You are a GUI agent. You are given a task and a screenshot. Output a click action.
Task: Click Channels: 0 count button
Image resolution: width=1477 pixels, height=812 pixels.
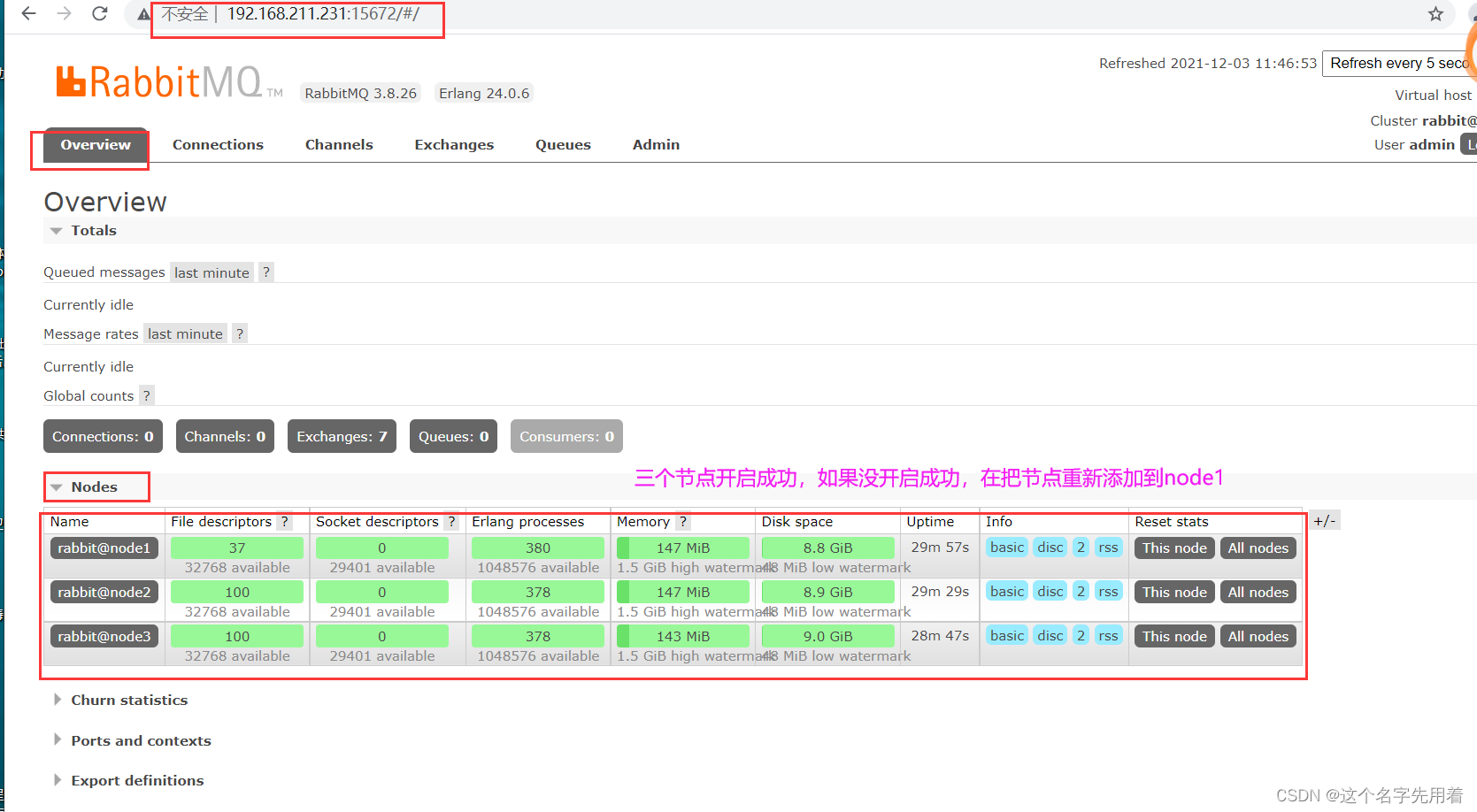coord(225,436)
